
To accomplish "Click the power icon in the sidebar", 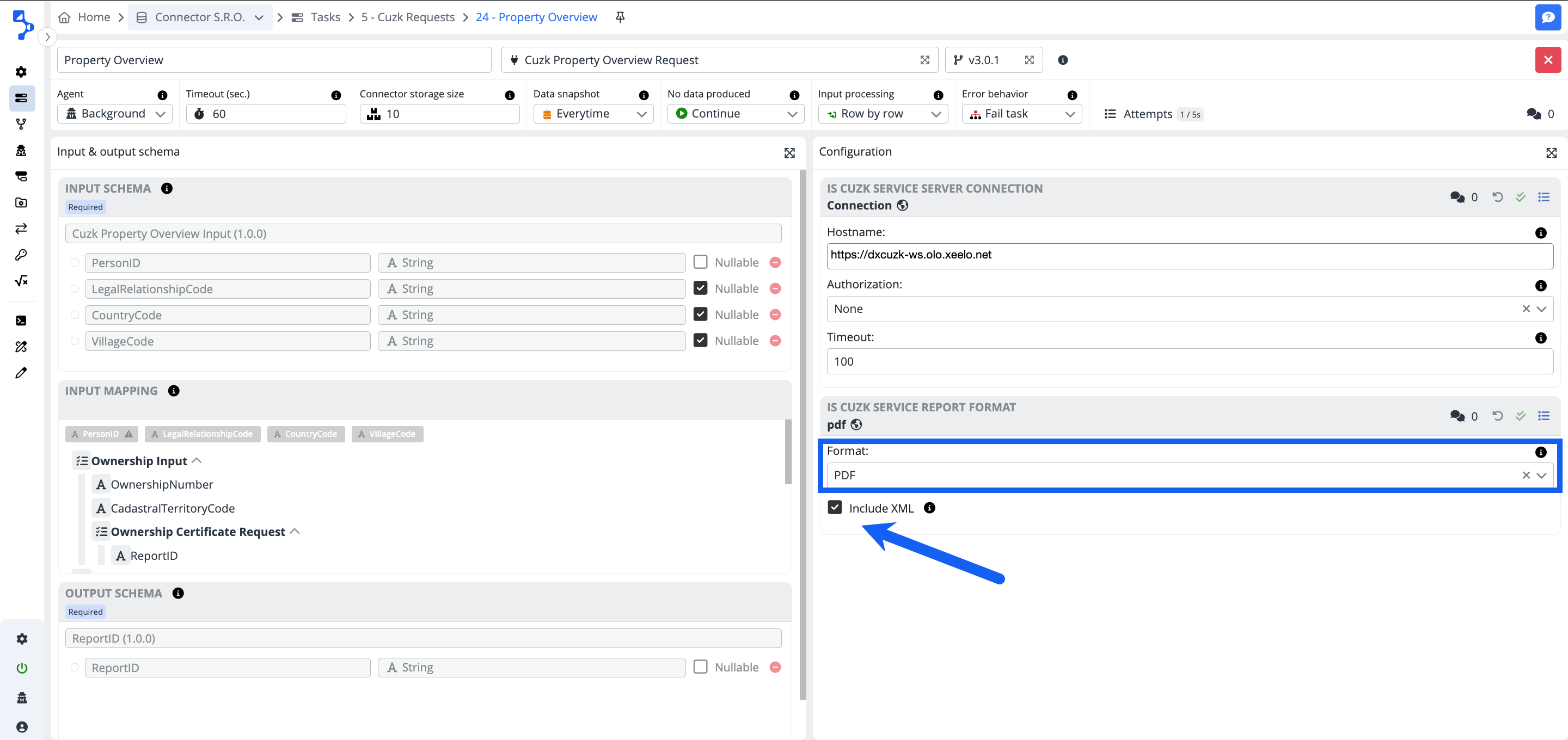I will click(22, 668).
